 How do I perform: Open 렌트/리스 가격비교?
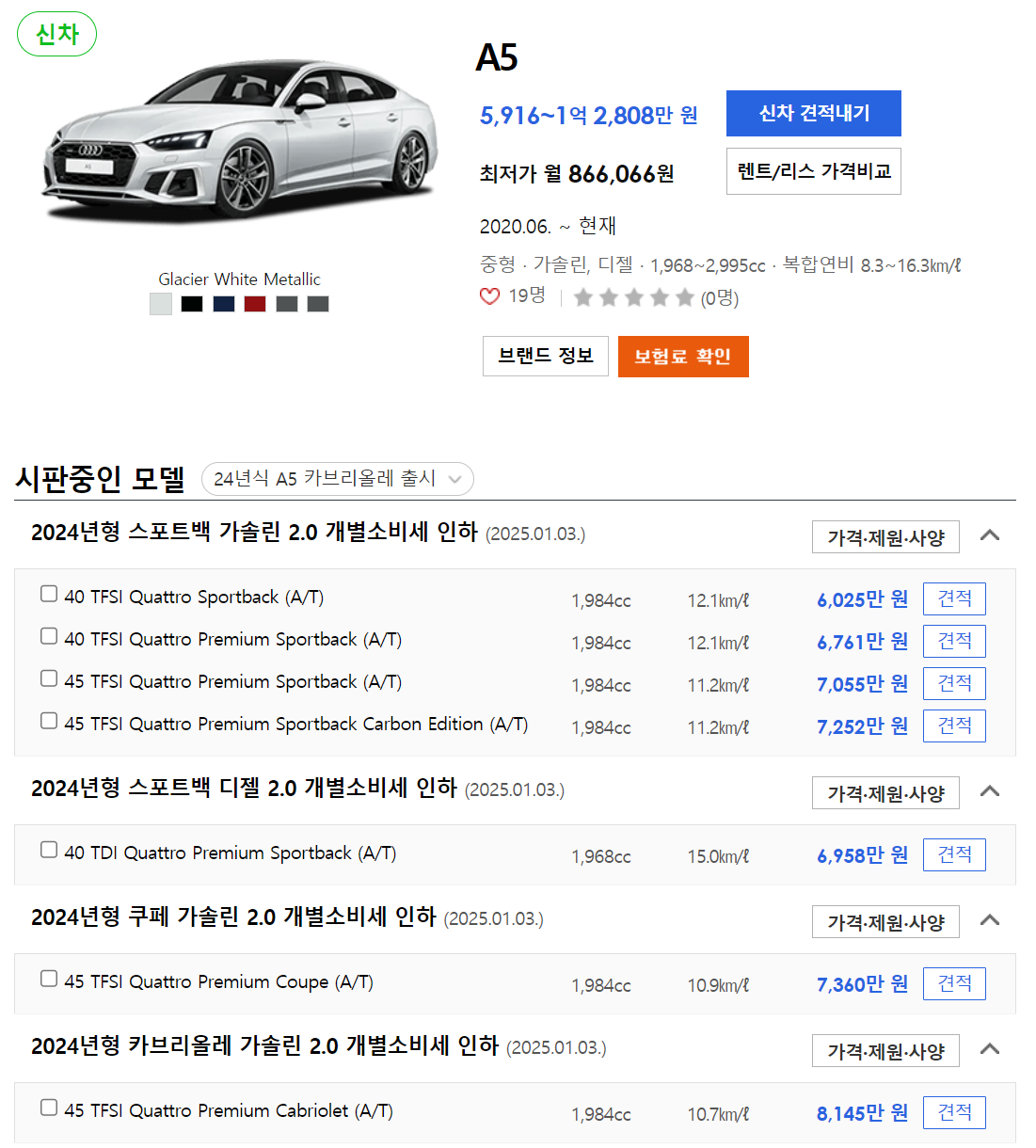pos(814,171)
